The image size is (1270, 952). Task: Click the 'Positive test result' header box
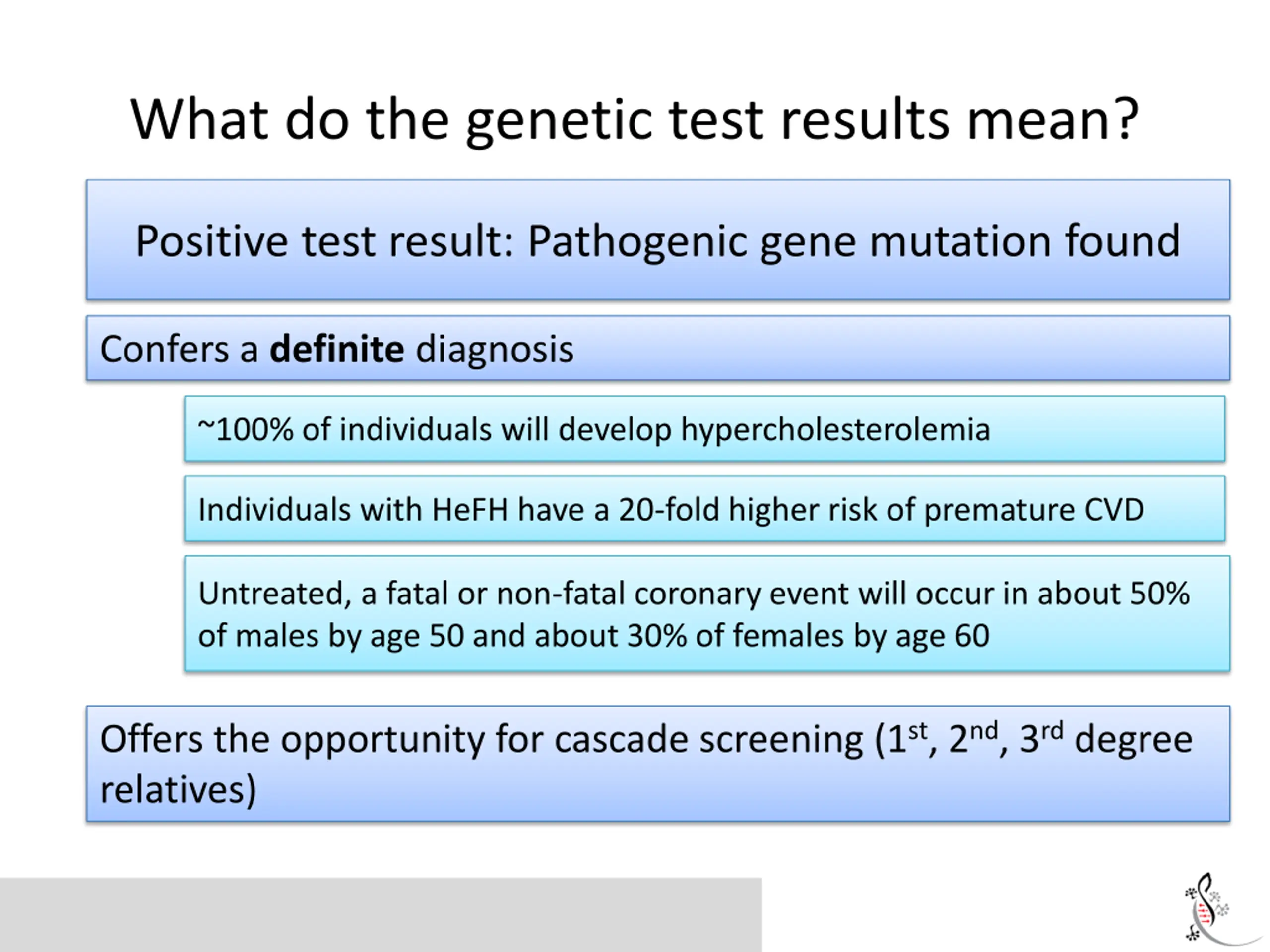pyautogui.click(x=658, y=240)
